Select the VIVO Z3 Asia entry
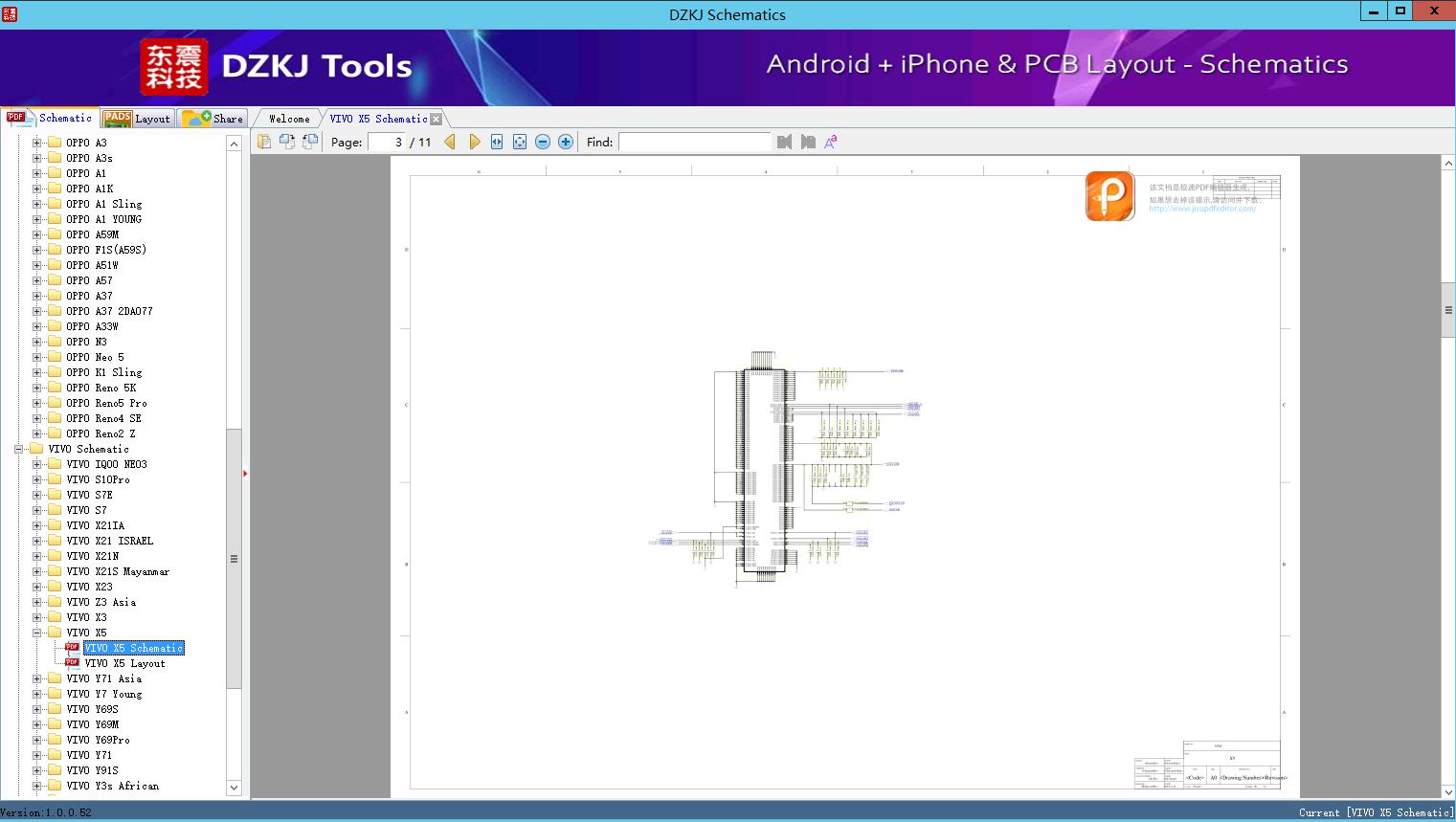 [x=101, y=602]
